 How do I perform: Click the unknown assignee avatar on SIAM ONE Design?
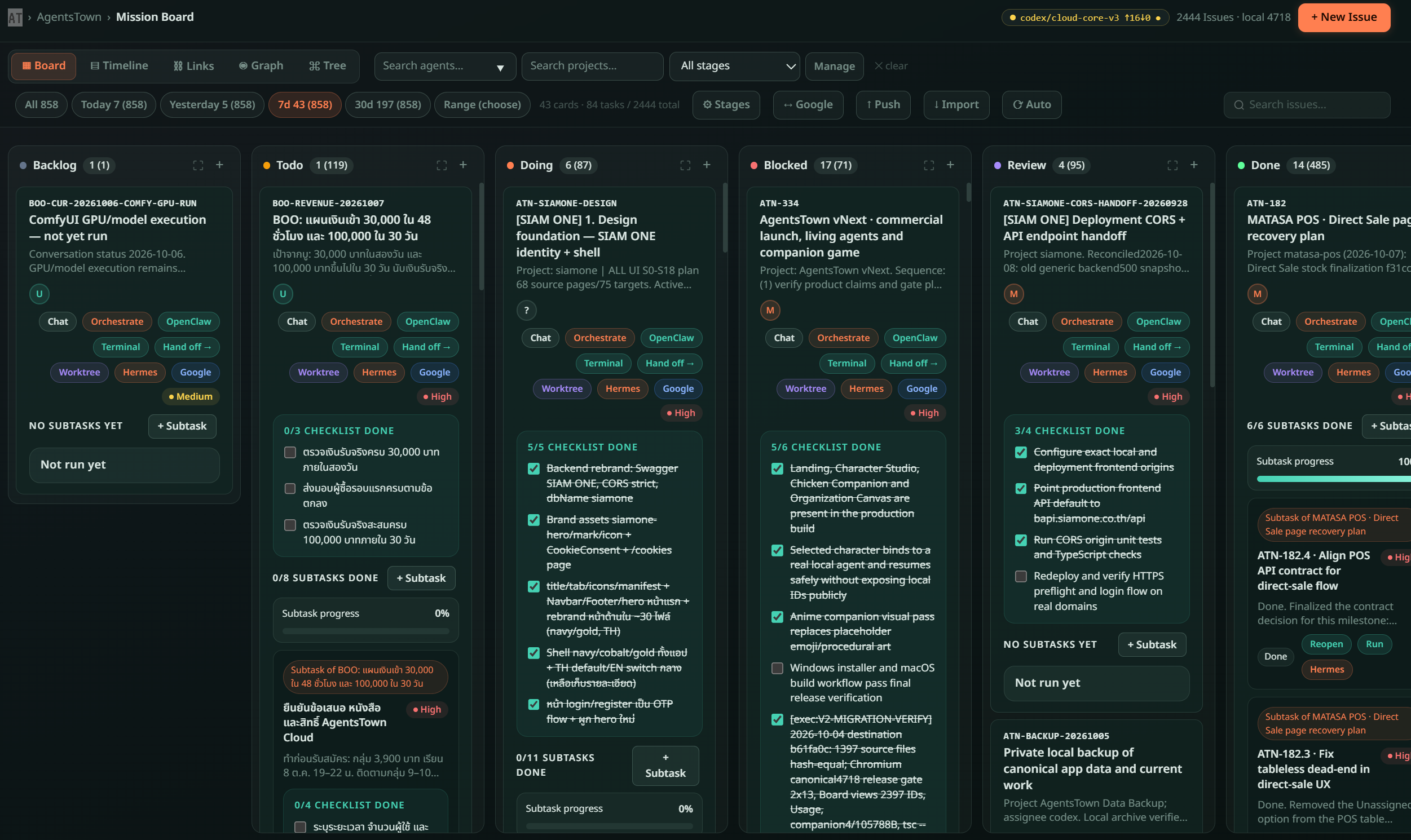[527, 310]
